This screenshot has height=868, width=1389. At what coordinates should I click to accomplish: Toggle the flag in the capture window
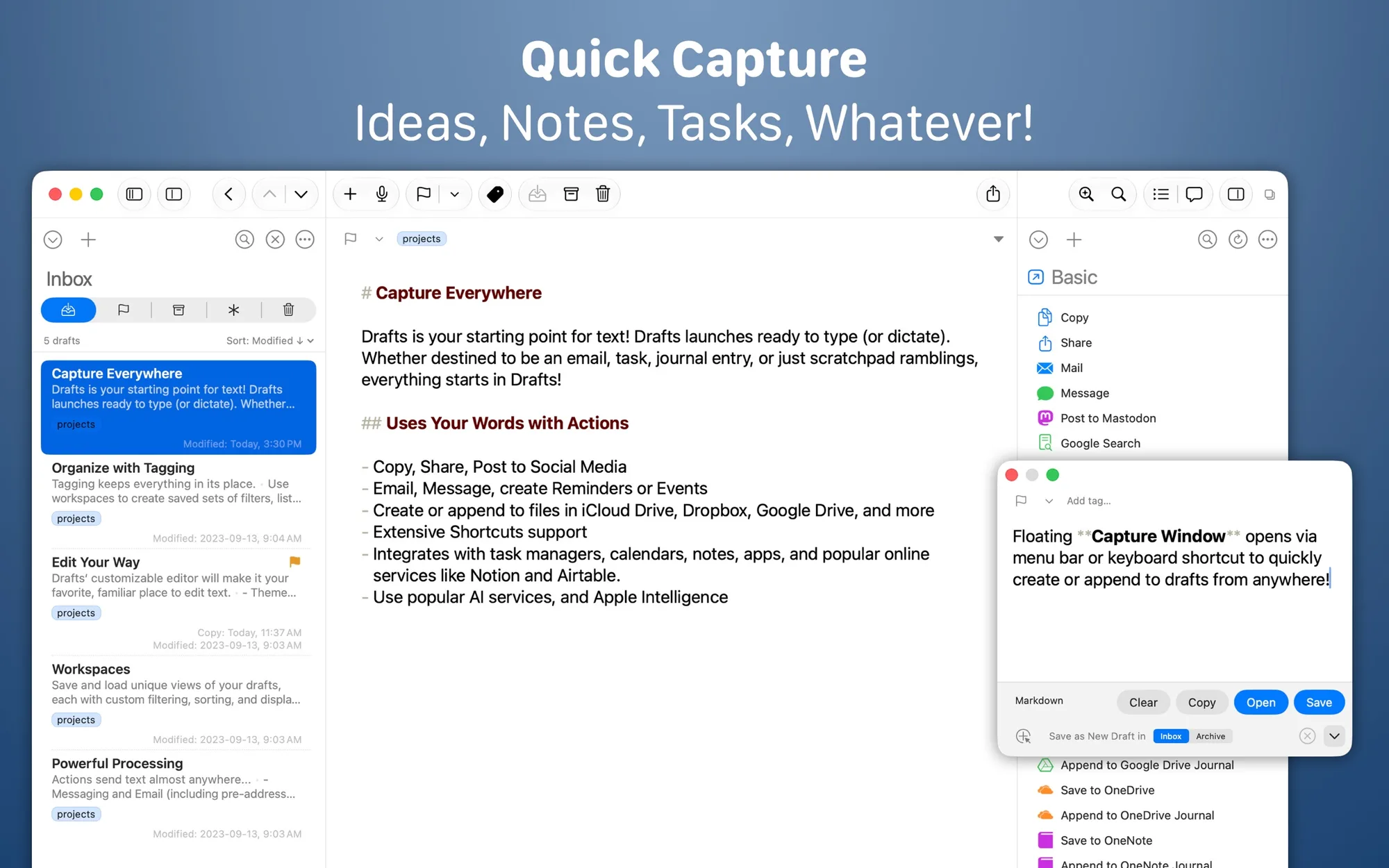coord(1021,501)
